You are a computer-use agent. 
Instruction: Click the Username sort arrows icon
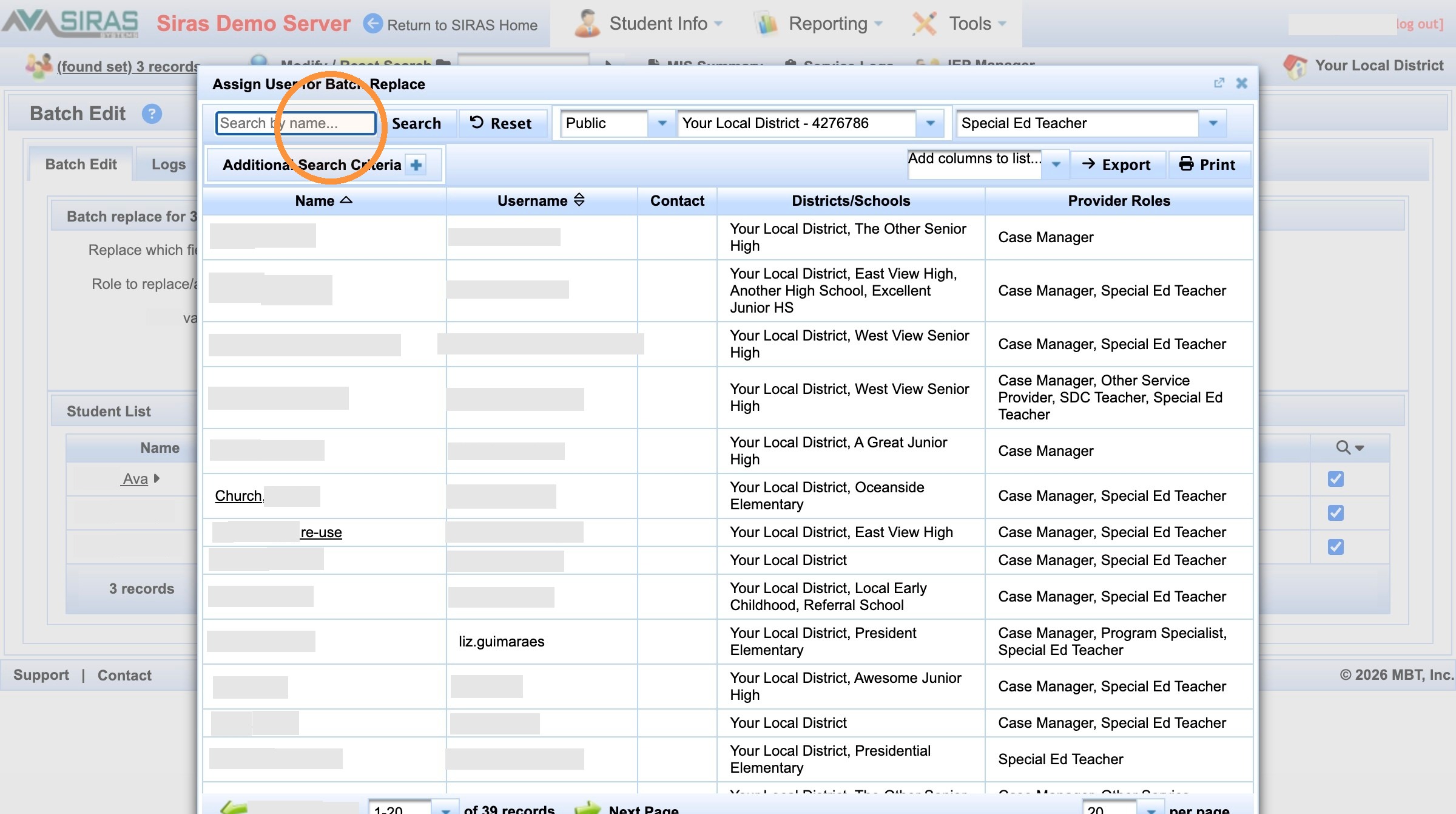click(x=579, y=200)
